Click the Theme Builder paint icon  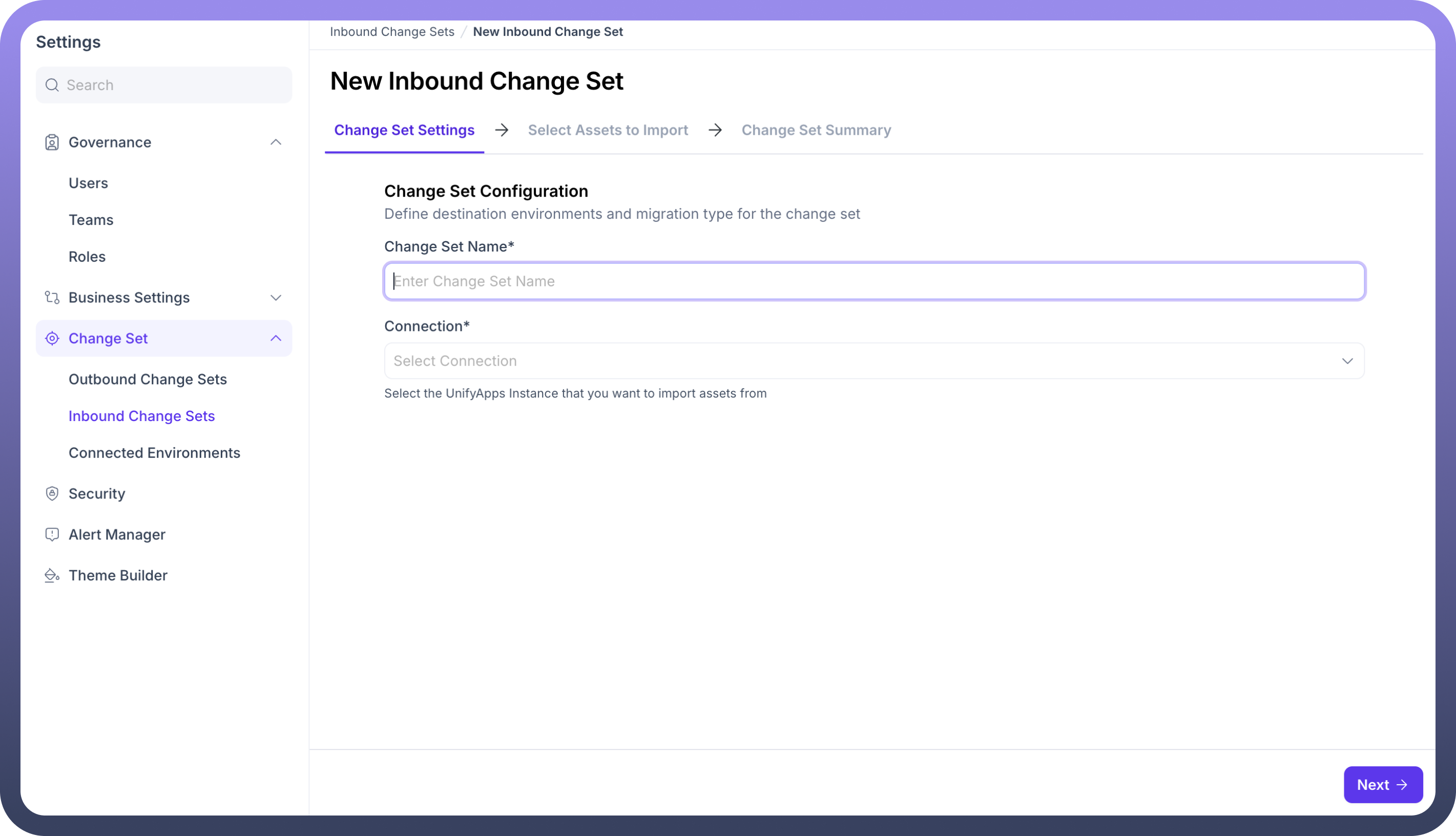coord(52,575)
